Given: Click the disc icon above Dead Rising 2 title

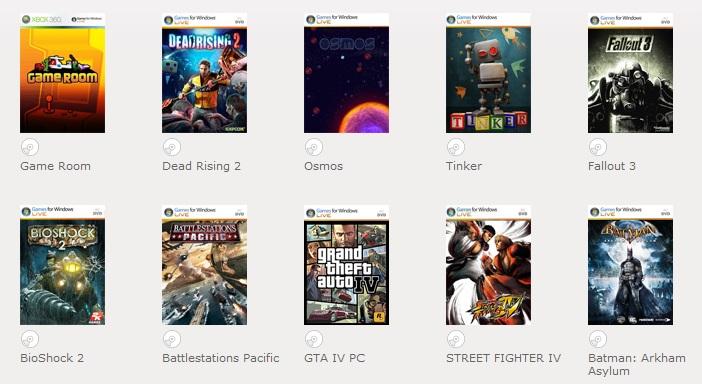Looking at the screenshot, I should click(172, 147).
